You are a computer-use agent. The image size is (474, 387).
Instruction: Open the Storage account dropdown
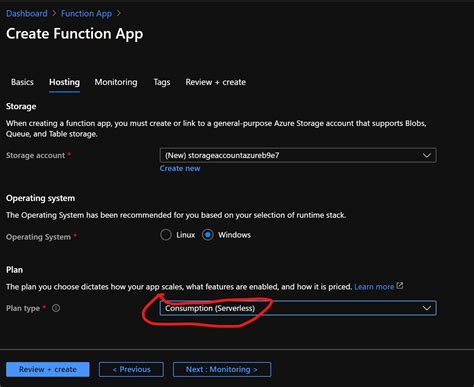click(x=298, y=155)
